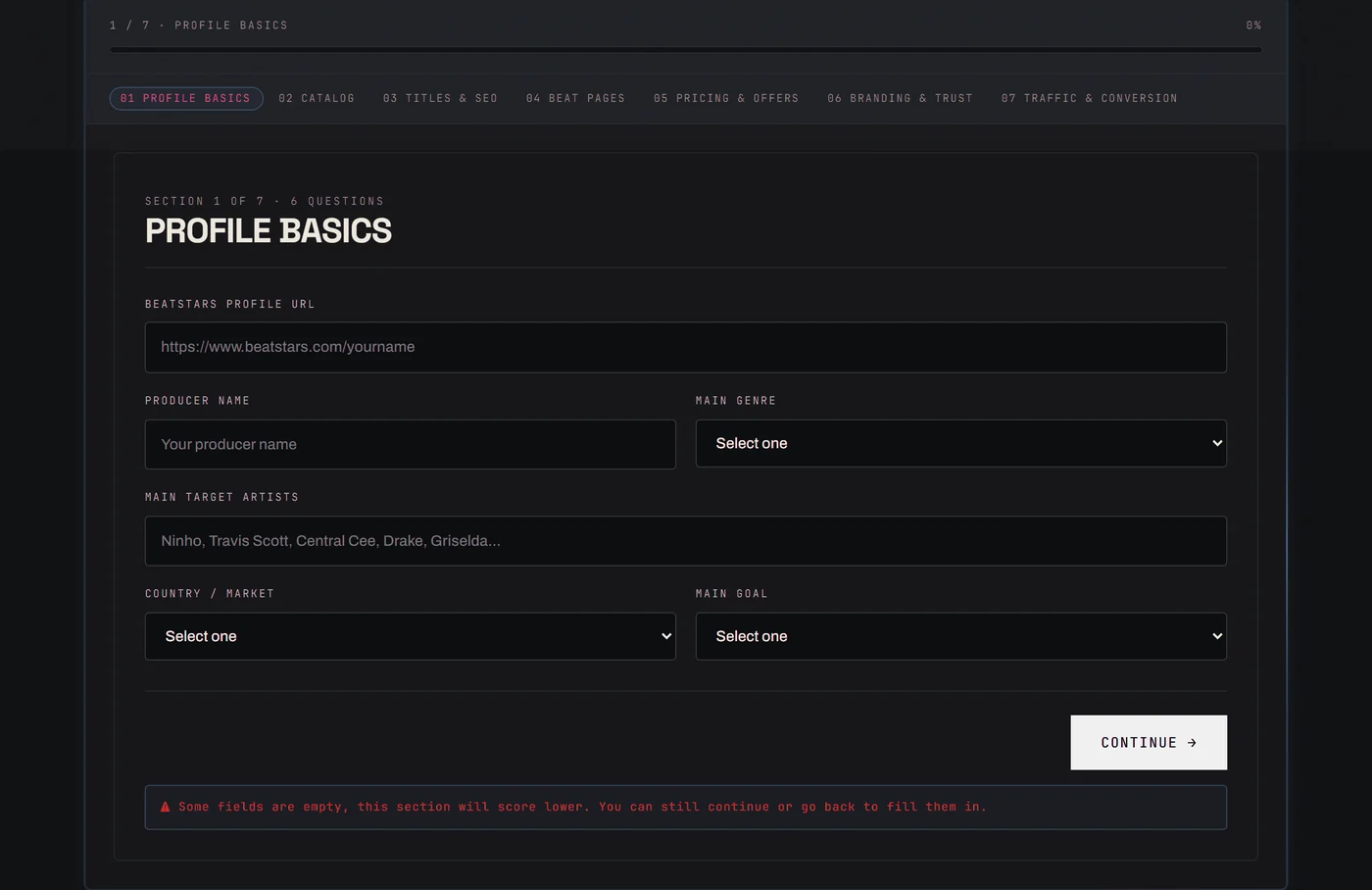Focus the BeatStars profile URL field
Screen dimensions: 1372x890
point(686,347)
